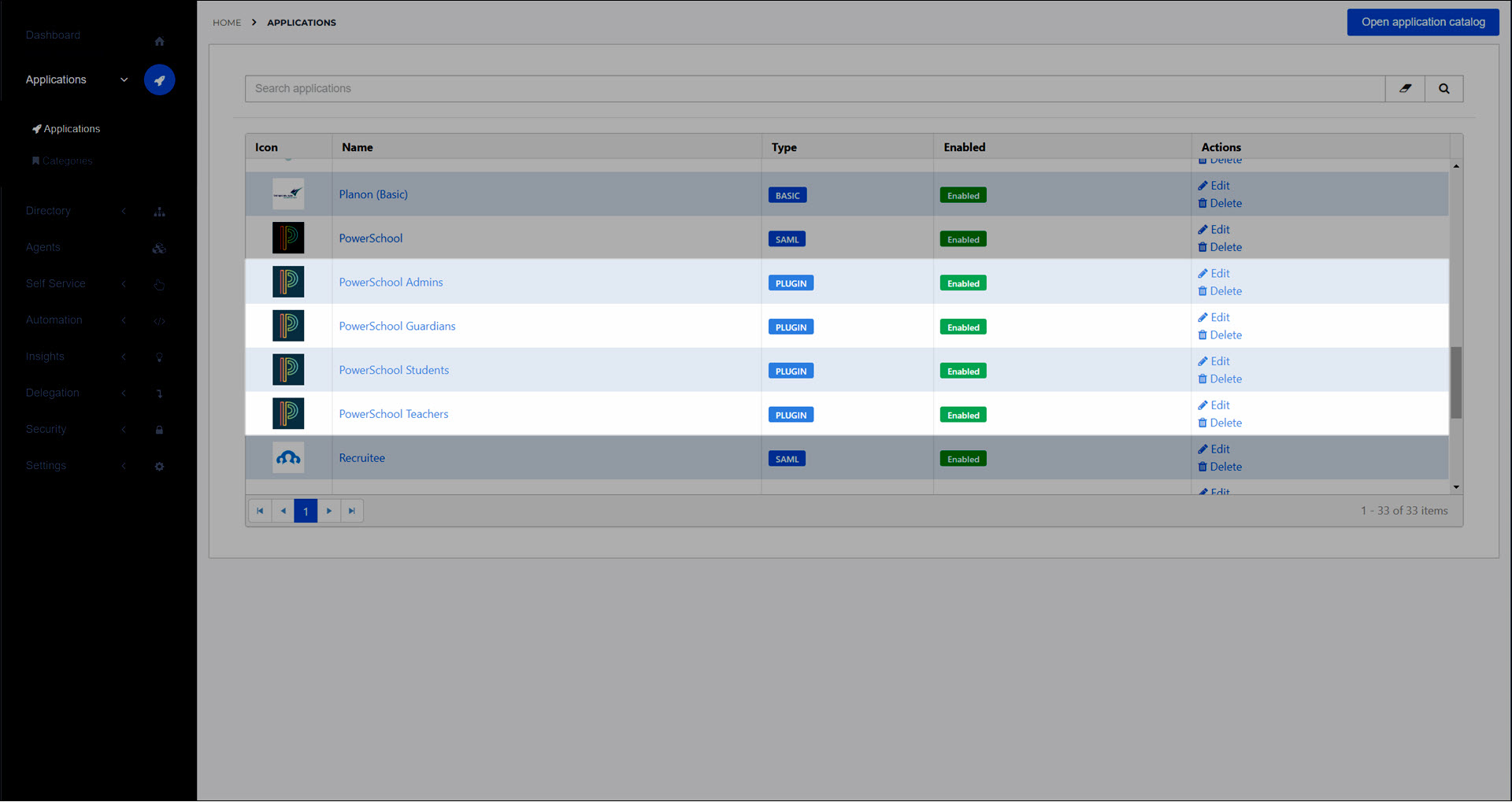Go to first page of pager
Screen dimensions: 1512x802
pyautogui.click(x=260, y=511)
